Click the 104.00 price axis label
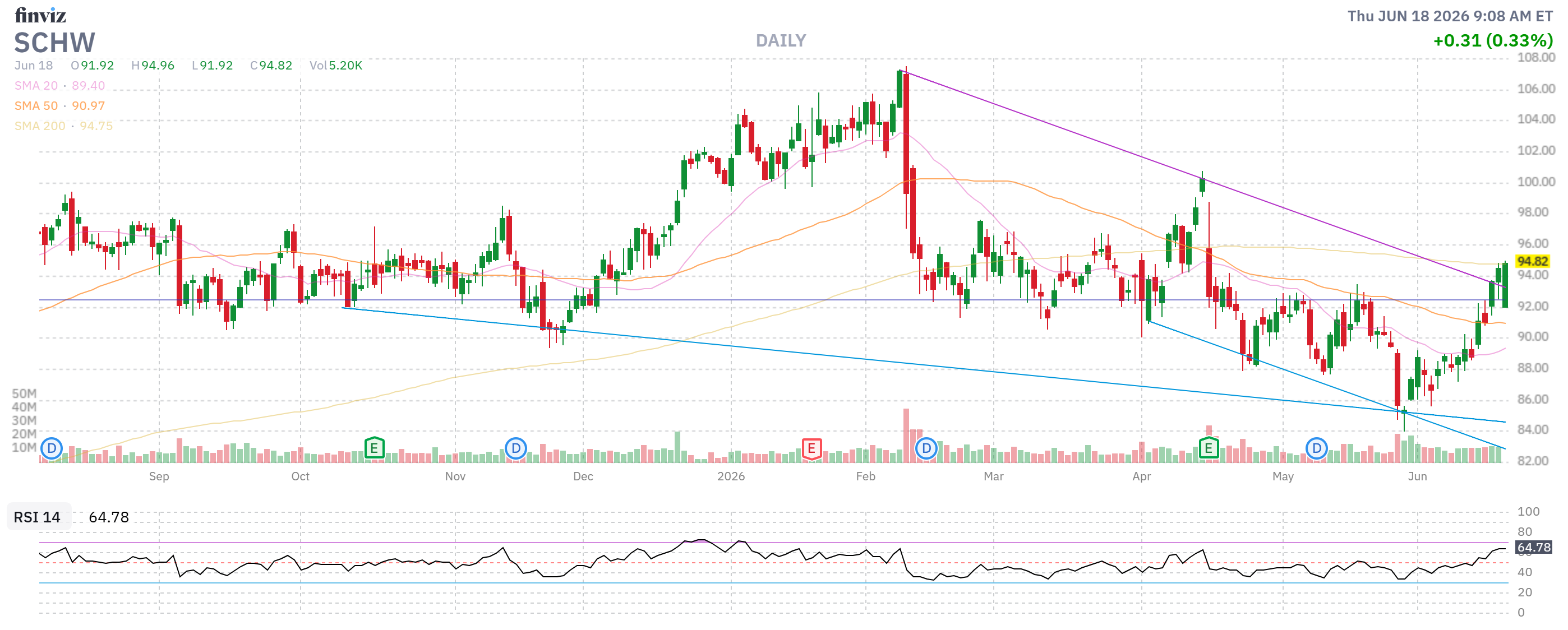Viewport: 1568px width, 630px height. pos(1535,119)
